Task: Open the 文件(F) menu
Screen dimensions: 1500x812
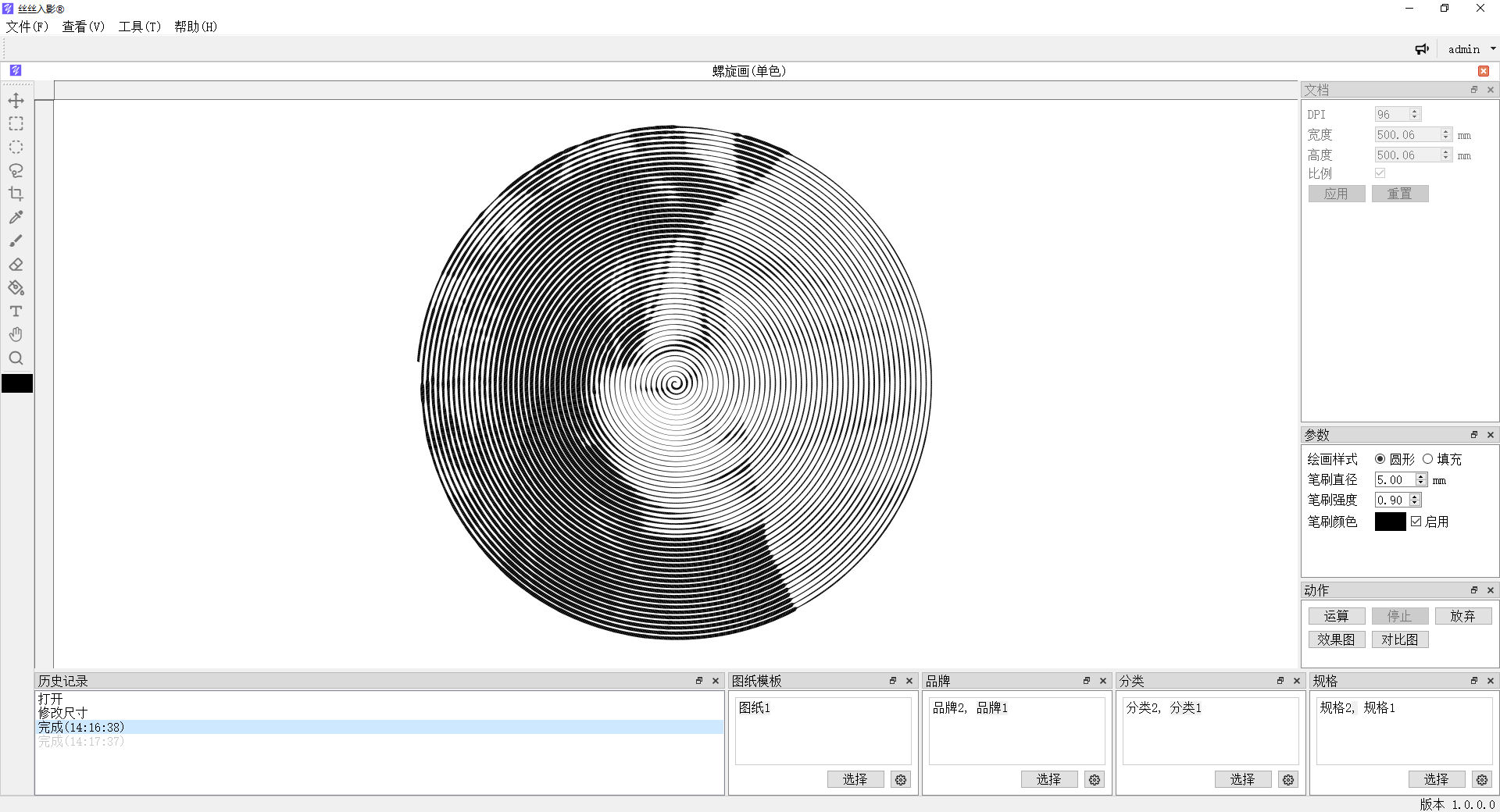Action: tap(27, 27)
